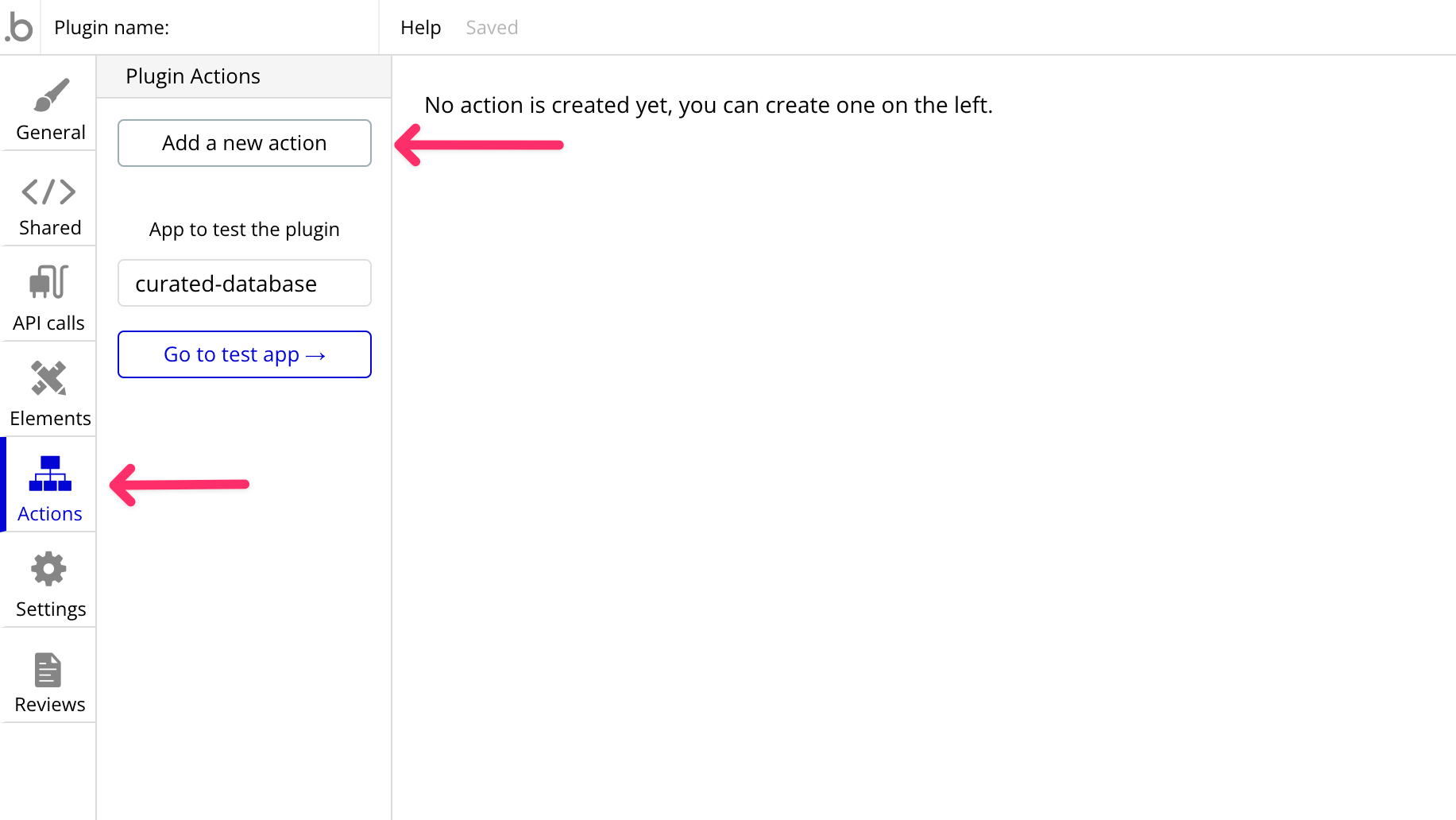Switch to the Shared tab label
This screenshot has width=1456, height=820.
(50, 228)
